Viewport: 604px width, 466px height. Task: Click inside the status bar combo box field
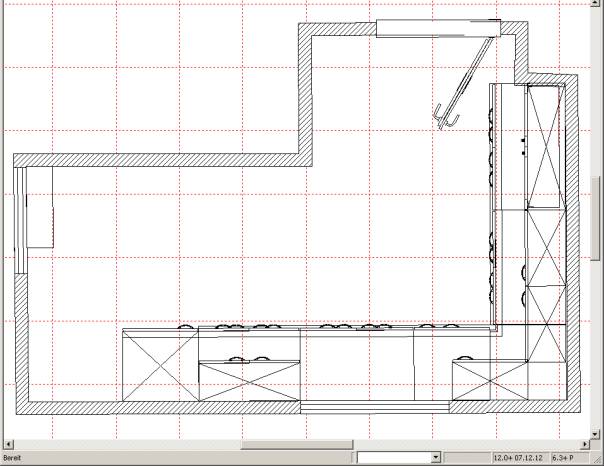(393, 457)
